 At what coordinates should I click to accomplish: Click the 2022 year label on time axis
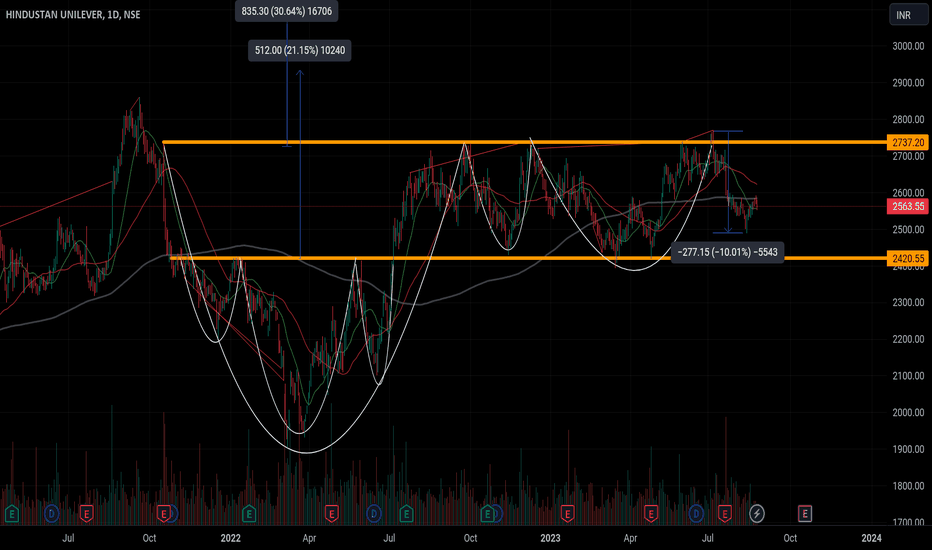pyautogui.click(x=231, y=538)
